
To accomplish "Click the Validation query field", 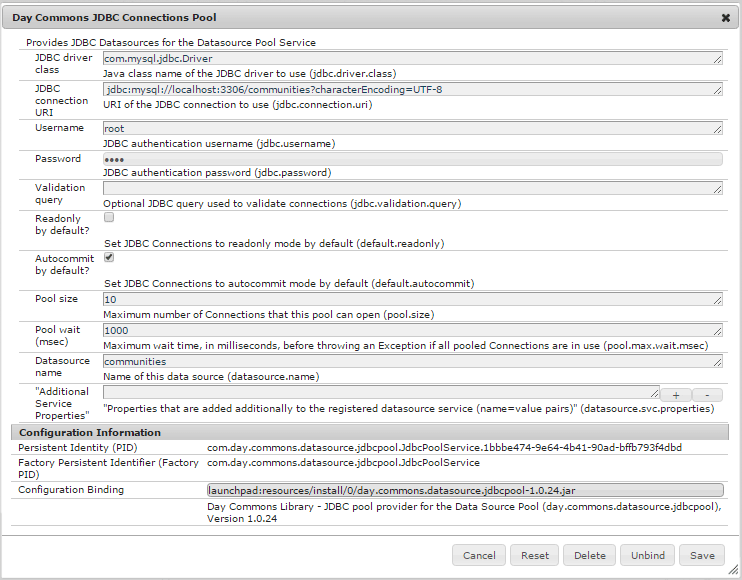I will click(413, 188).
